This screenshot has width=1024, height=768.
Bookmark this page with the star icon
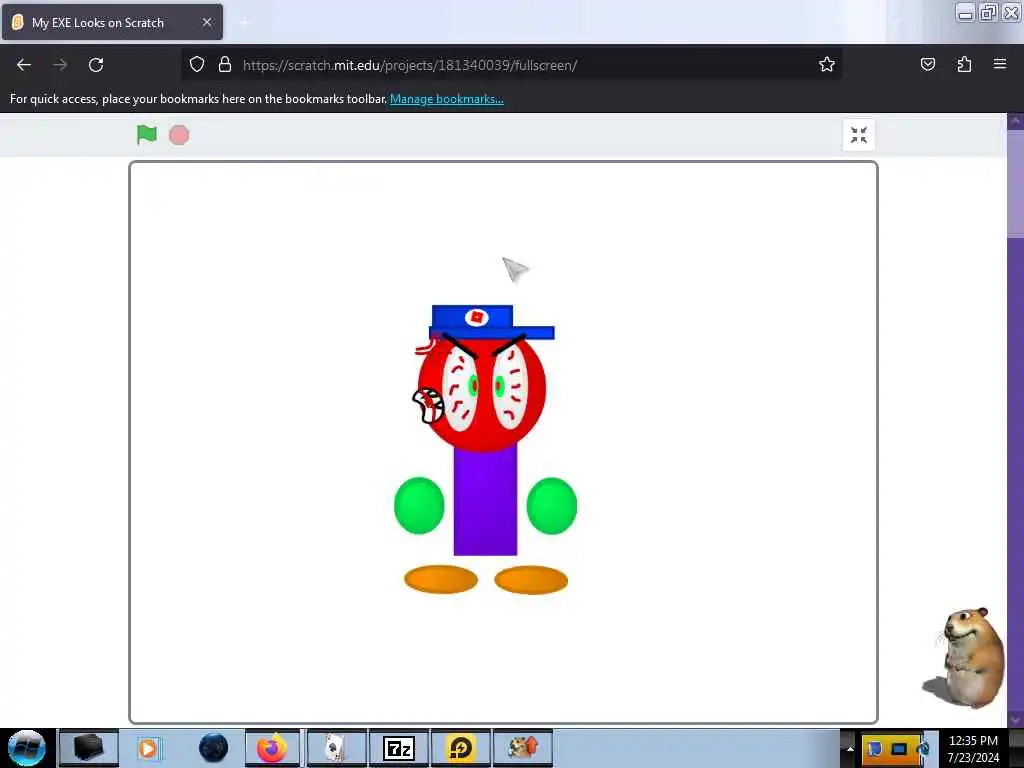point(827,64)
